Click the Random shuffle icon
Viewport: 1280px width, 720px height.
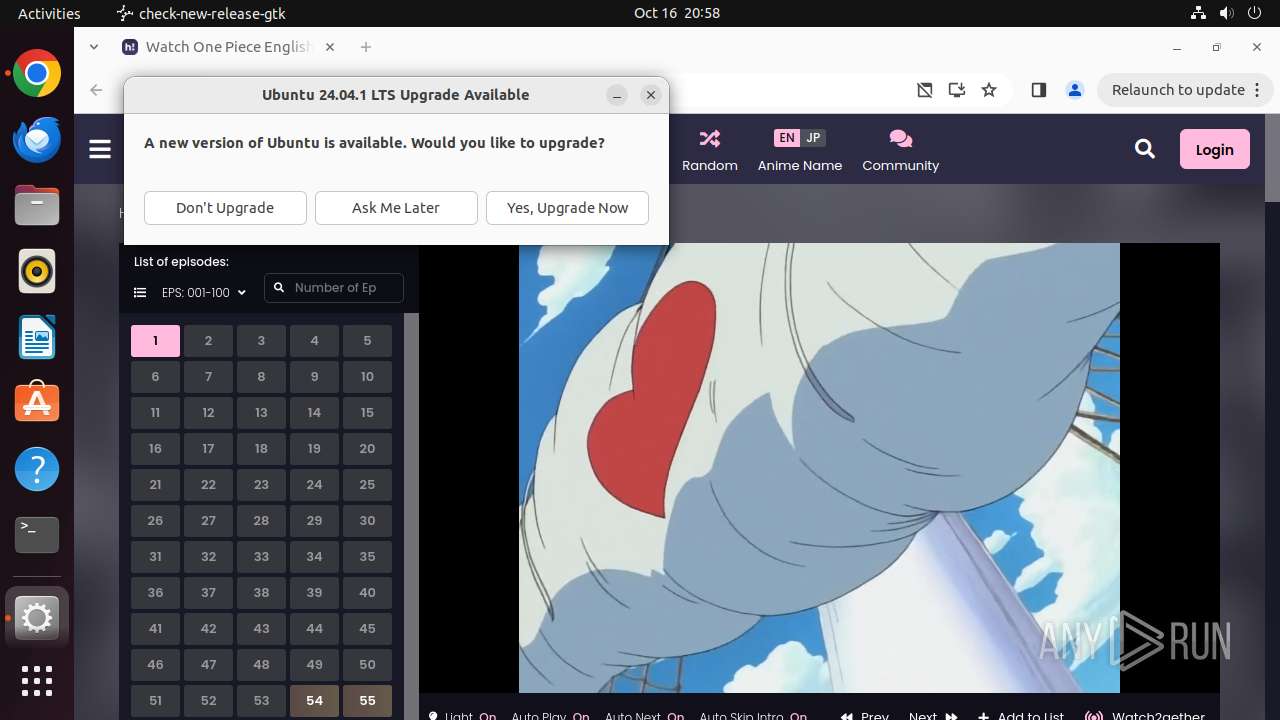tap(710, 138)
